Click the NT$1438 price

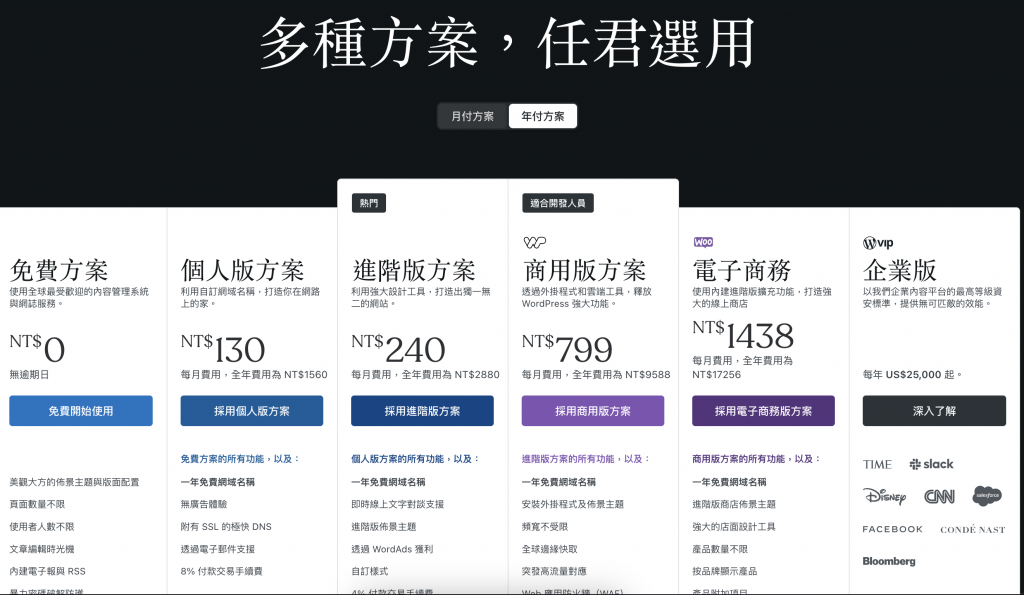point(743,334)
